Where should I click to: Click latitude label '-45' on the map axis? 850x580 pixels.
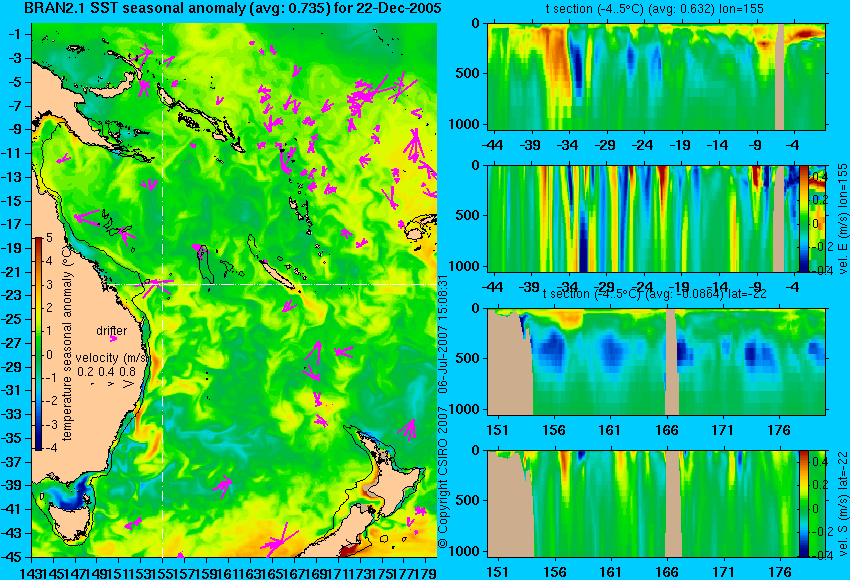13,557
